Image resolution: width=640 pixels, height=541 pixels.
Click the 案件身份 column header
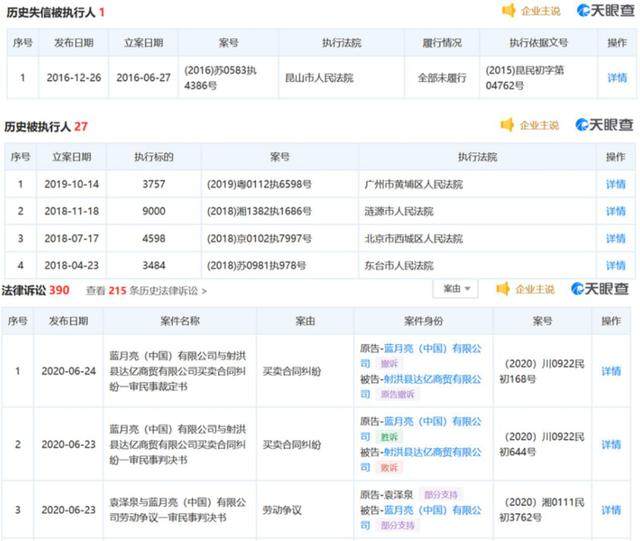click(424, 321)
